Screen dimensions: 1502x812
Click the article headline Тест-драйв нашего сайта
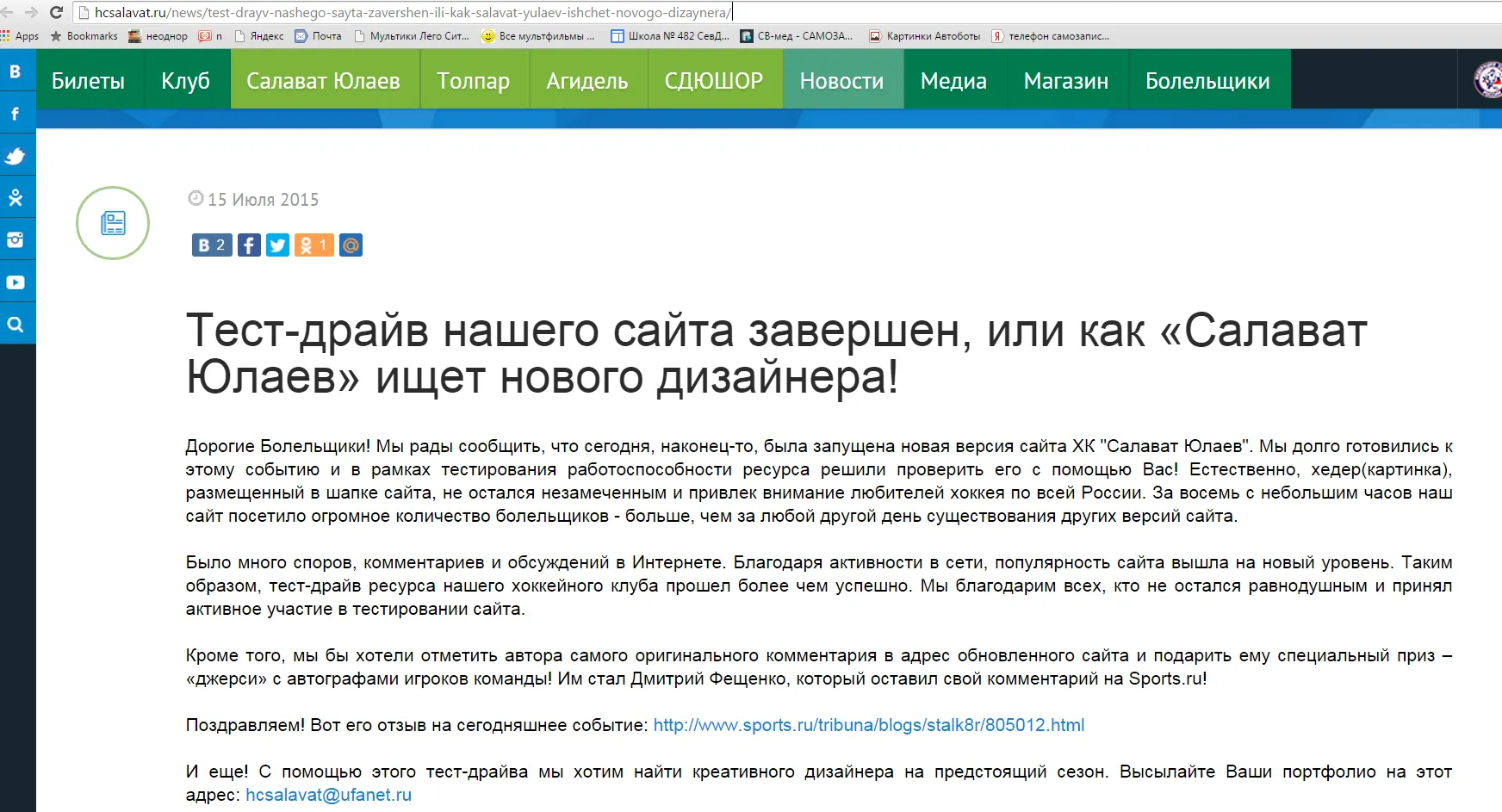pyautogui.click(x=776, y=353)
